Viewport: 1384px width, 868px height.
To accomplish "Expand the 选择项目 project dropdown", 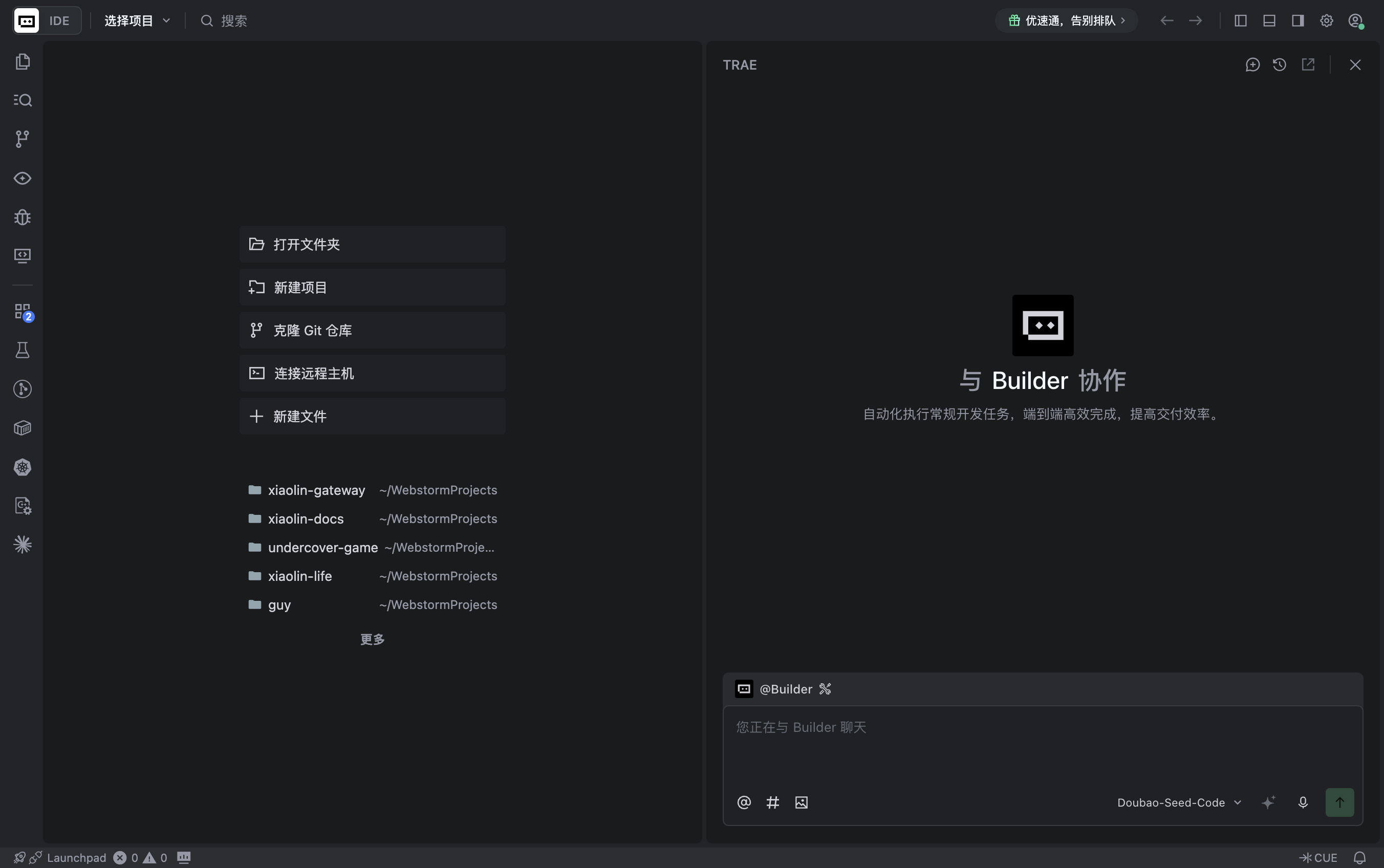I will tap(138, 20).
